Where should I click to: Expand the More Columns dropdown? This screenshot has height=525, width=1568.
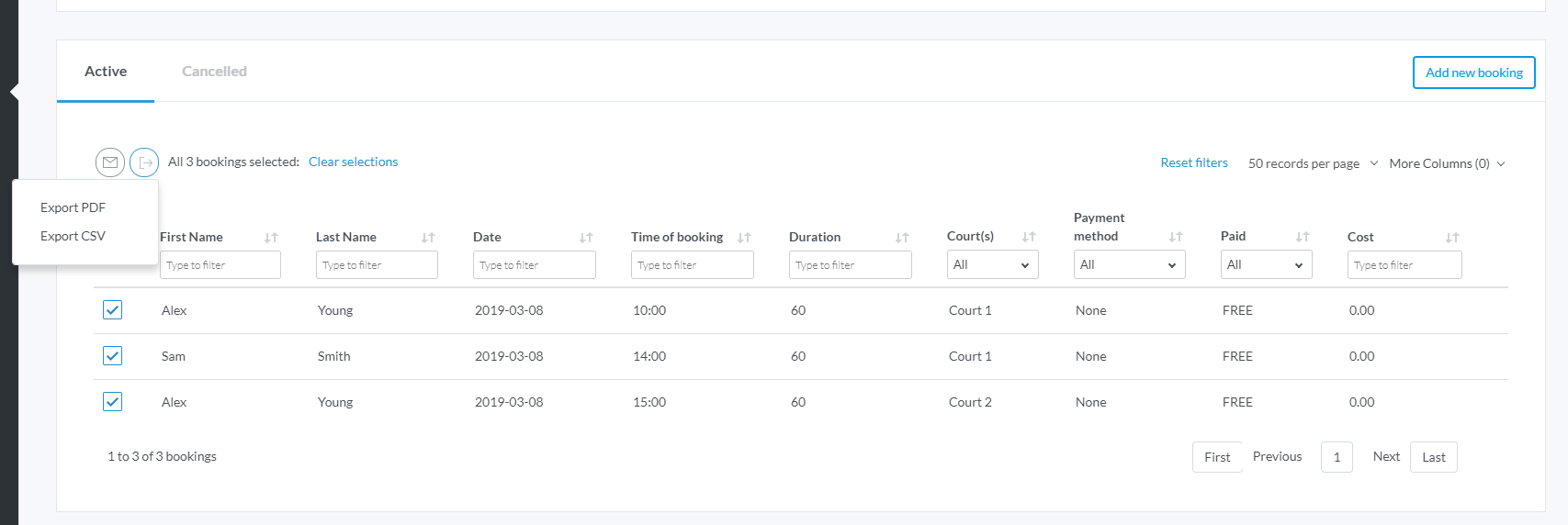click(1447, 163)
